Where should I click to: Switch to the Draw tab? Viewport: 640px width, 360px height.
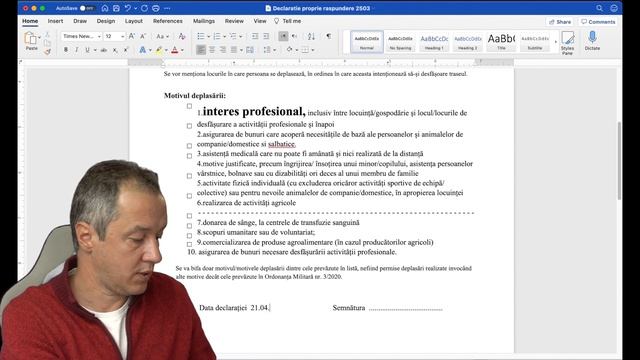point(80,21)
